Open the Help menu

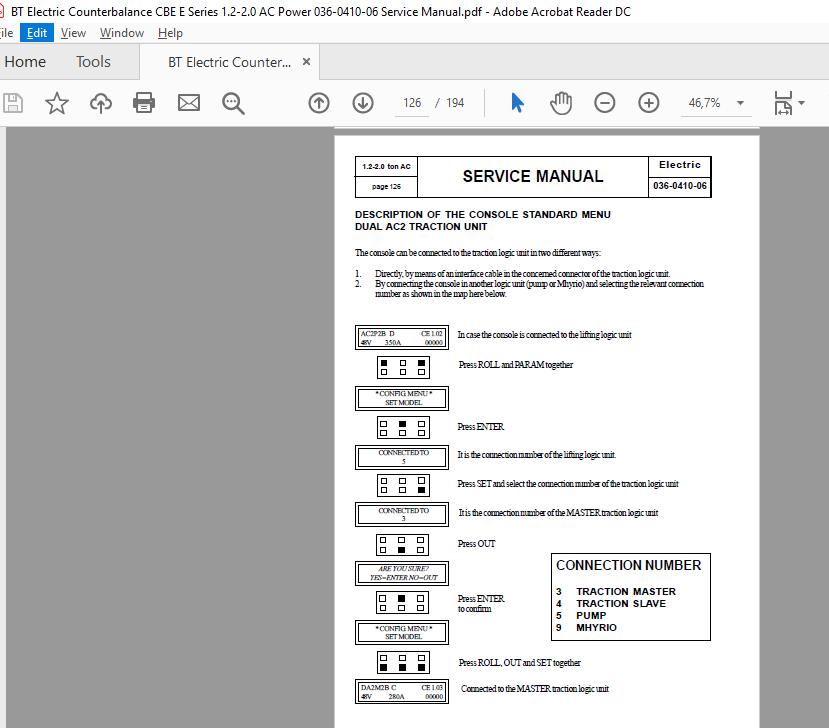coord(170,33)
